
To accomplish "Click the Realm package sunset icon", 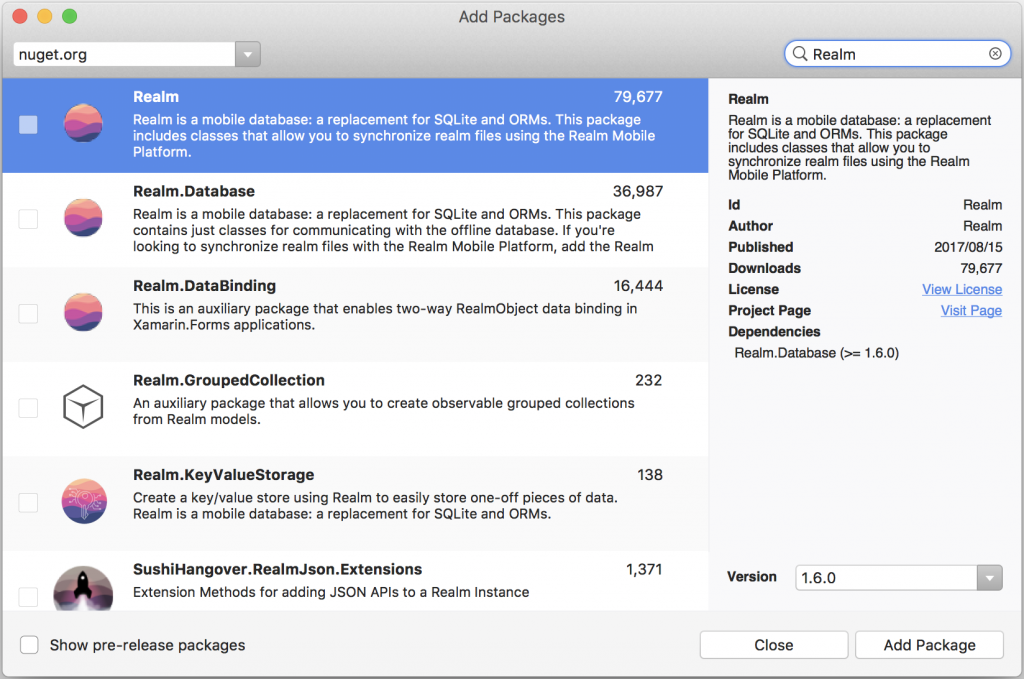I will tap(83, 123).
